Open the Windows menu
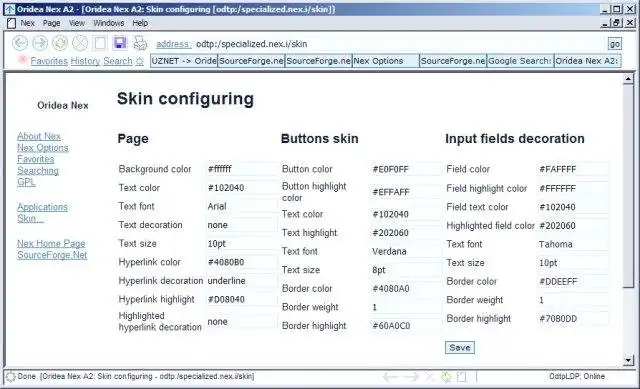Image resolution: width=640 pixels, height=389 pixels. (109, 23)
